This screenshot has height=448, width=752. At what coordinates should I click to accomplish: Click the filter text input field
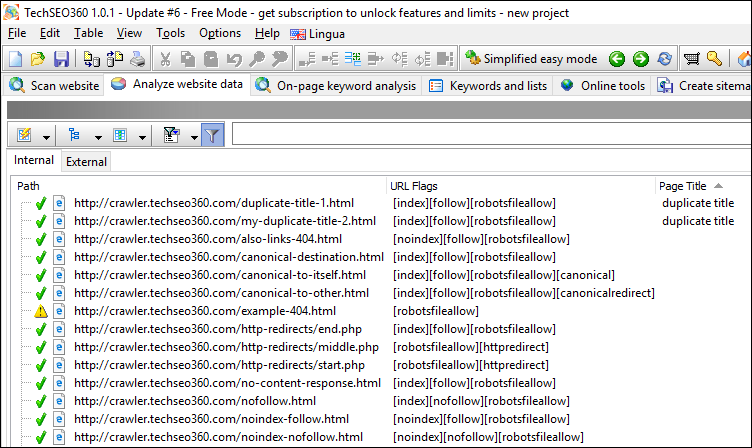pos(490,134)
